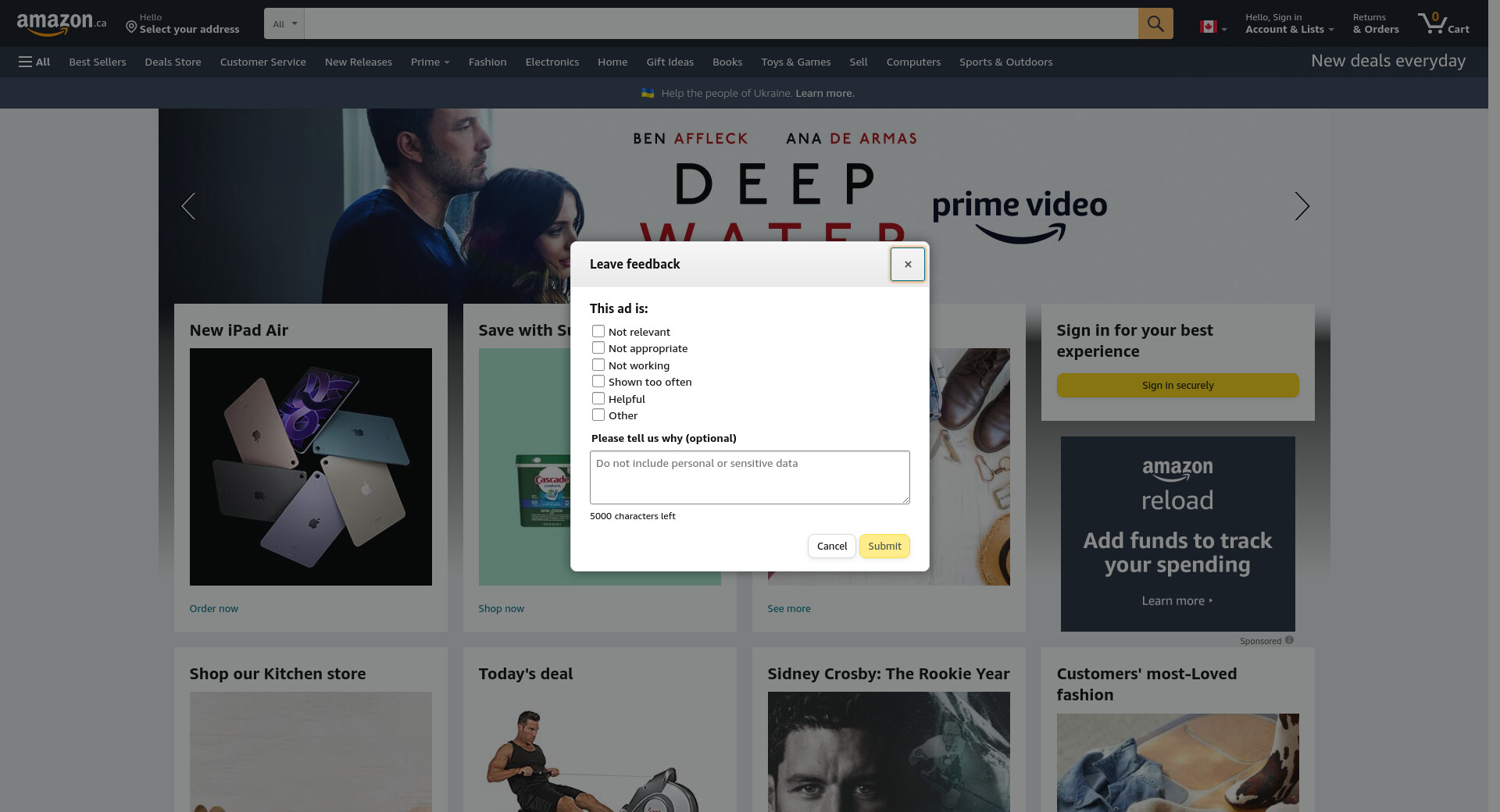Open the shopping cart icon
The width and height of the screenshot is (1500, 812).
pos(1444,23)
